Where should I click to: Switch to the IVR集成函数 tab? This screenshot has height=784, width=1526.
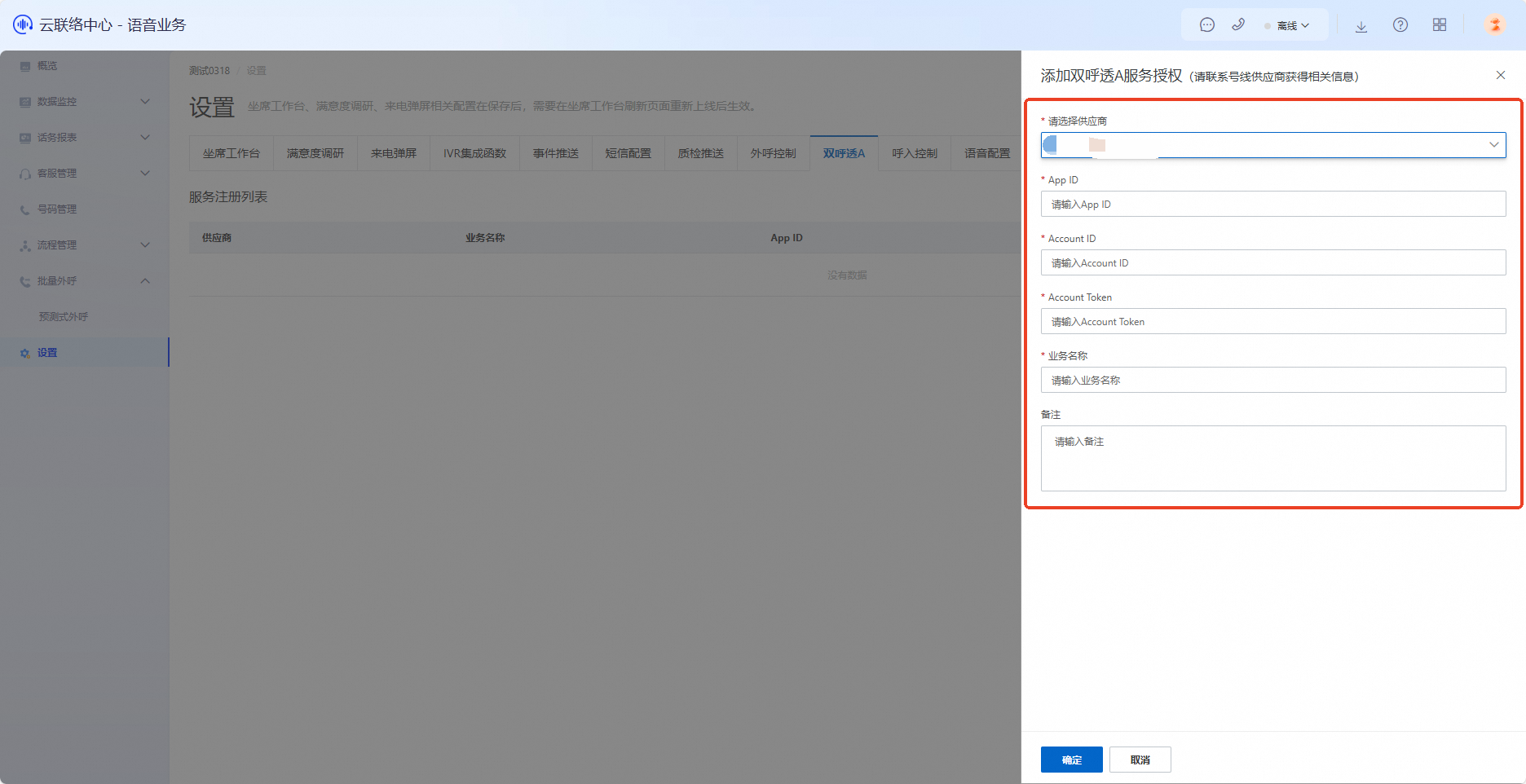point(475,153)
